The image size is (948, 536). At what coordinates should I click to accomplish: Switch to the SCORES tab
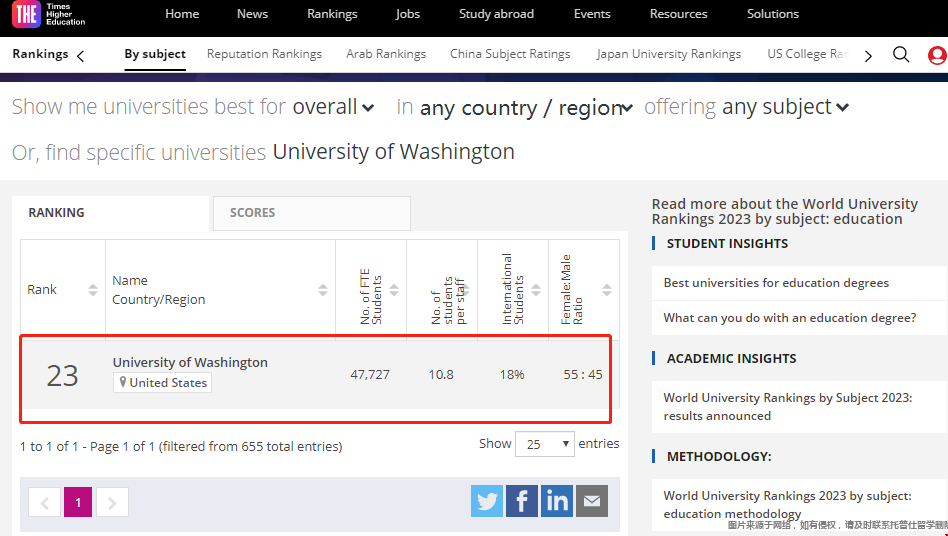pos(312,213)
